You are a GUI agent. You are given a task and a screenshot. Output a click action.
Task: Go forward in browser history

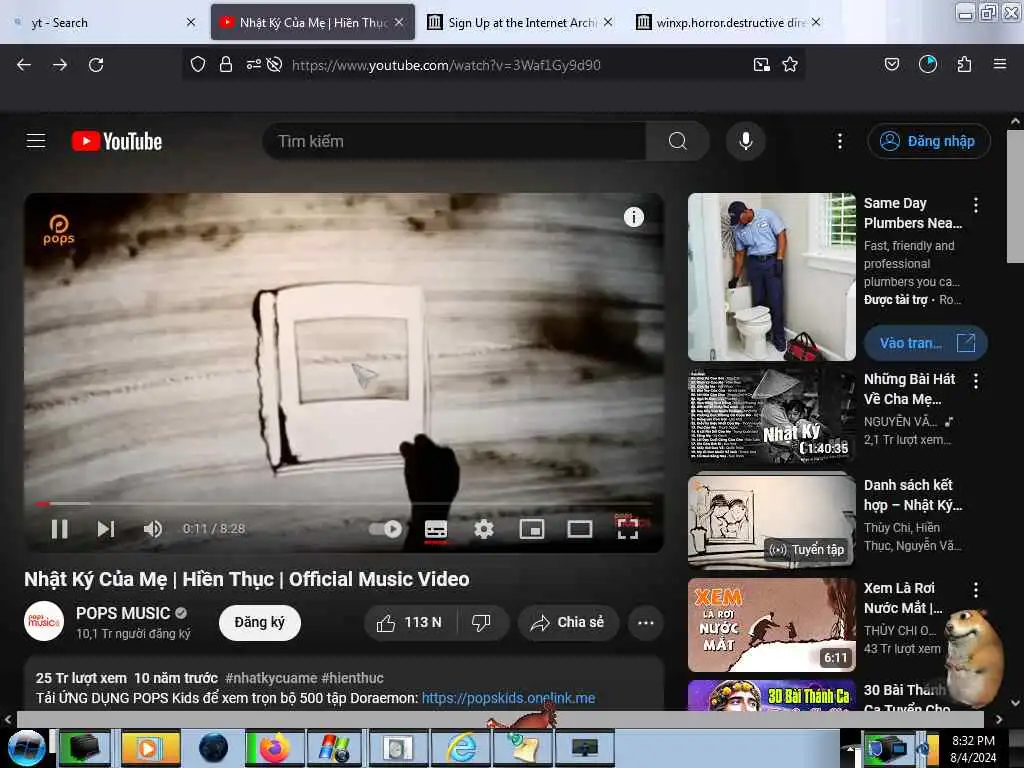(x=60, y=65)
